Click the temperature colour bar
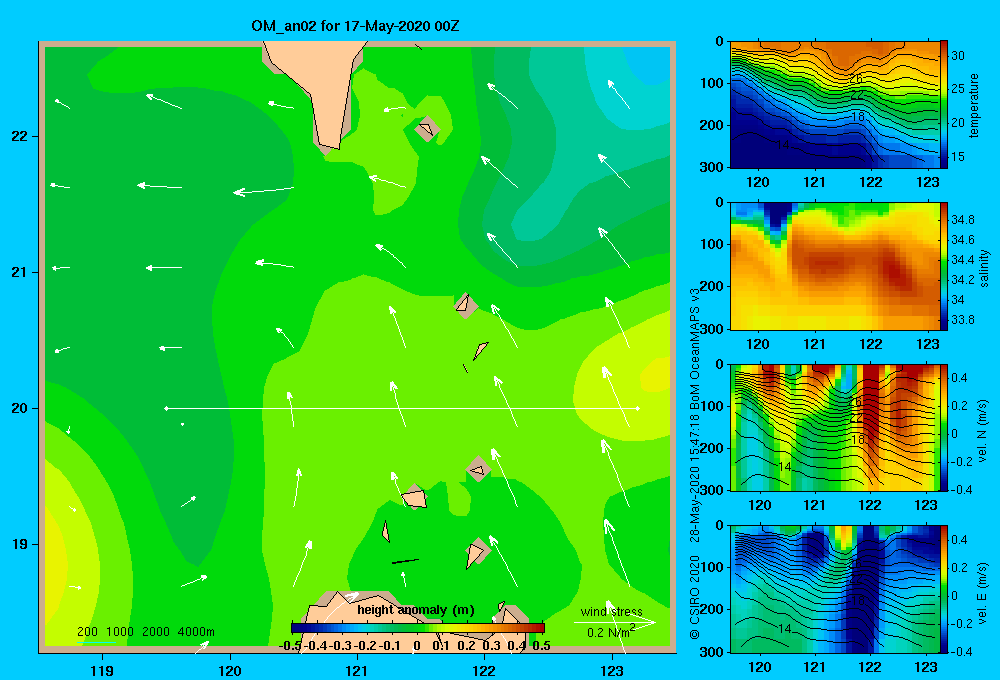1000x680 pixels. click(x=944, y=105)
